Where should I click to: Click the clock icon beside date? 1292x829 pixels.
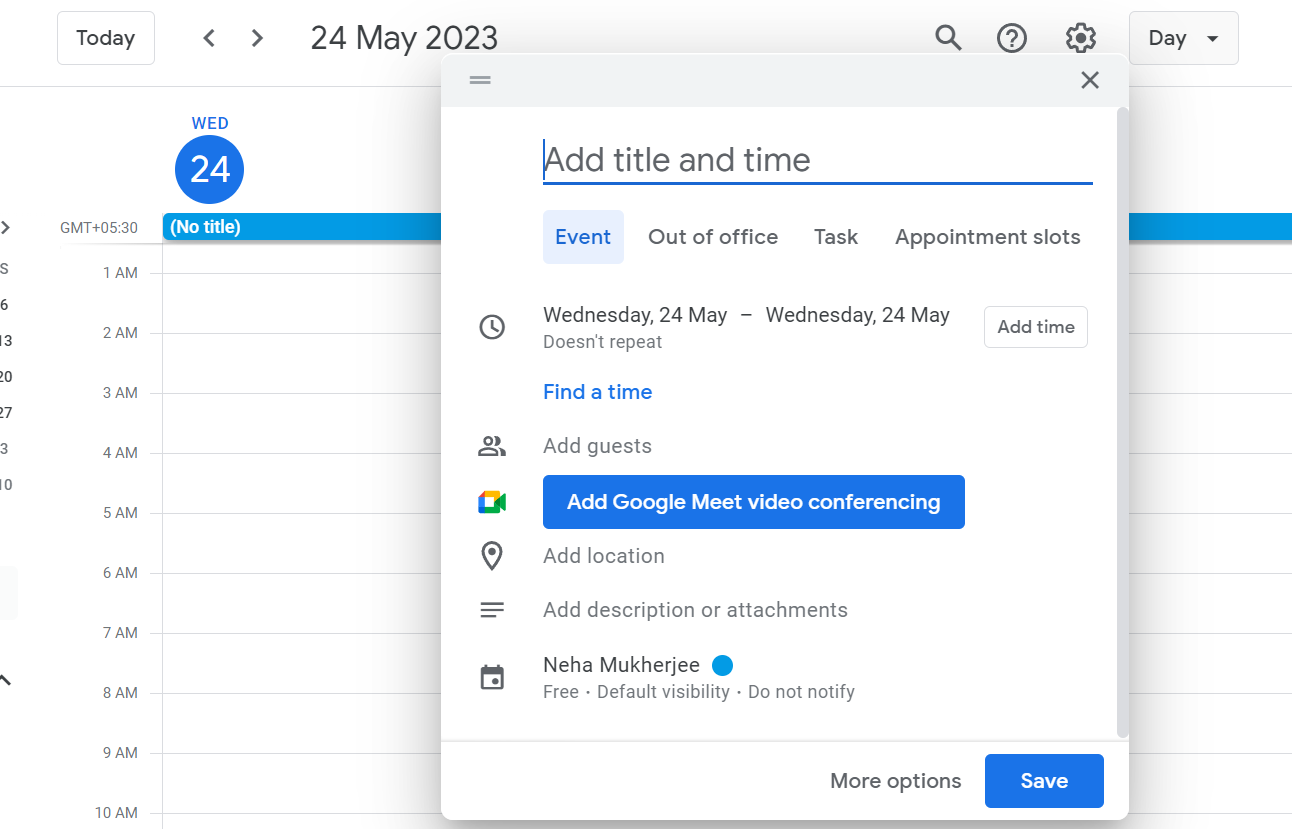pyautogui.click(x=492, y=327)
